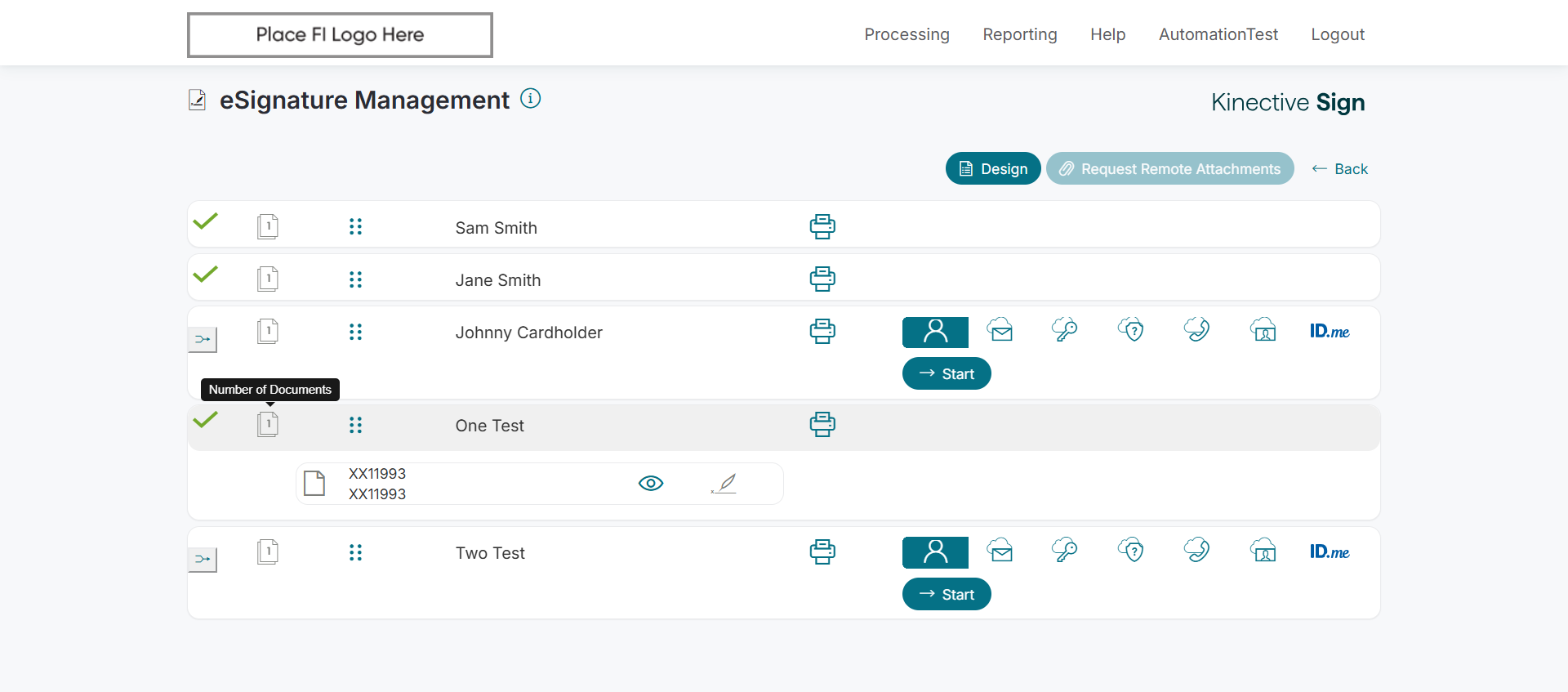Open the Reporting menu
The height and width of the screenshot is (692, 1568).
coord(1020,34)
